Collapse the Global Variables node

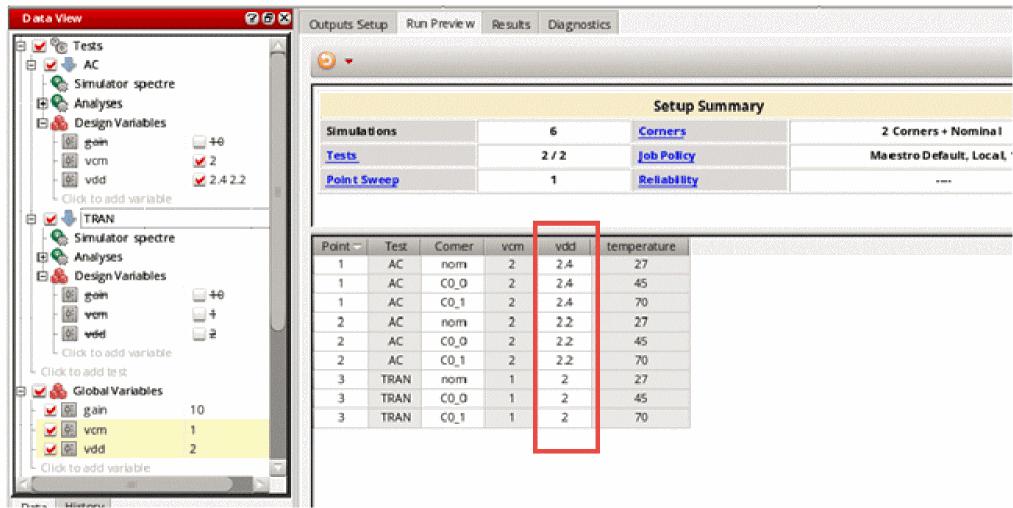point(21,391)
